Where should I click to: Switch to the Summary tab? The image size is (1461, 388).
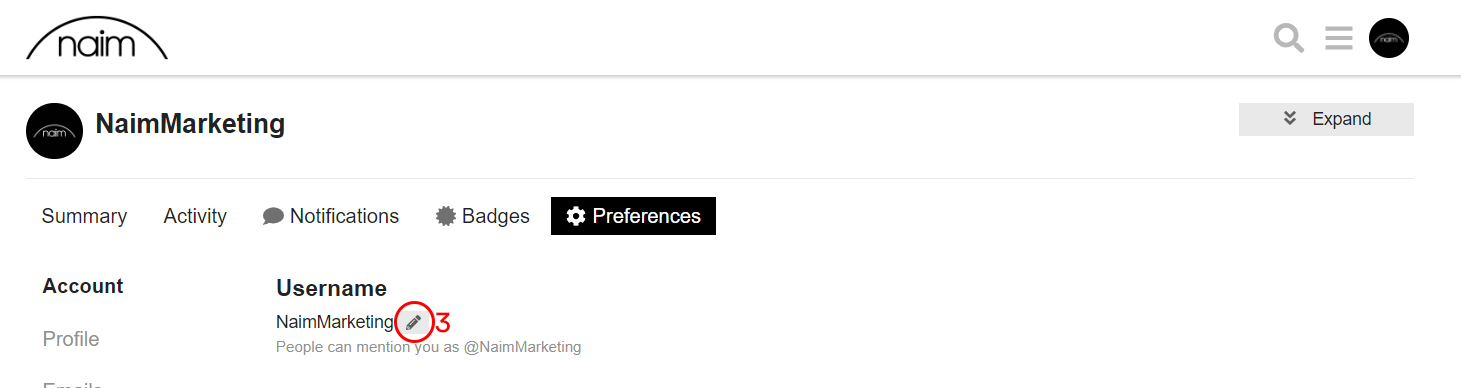pyautogui.click(x=84, y=216)
